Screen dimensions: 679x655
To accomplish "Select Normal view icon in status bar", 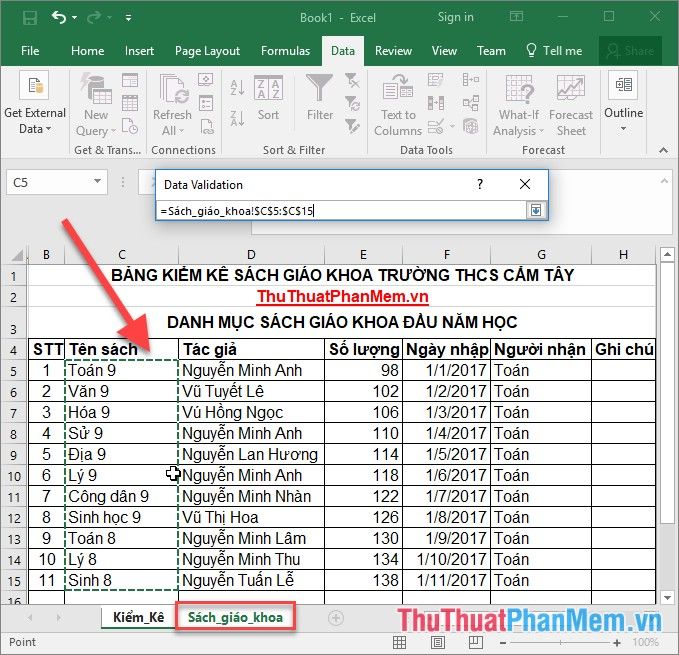I will (x=399, y=642).
